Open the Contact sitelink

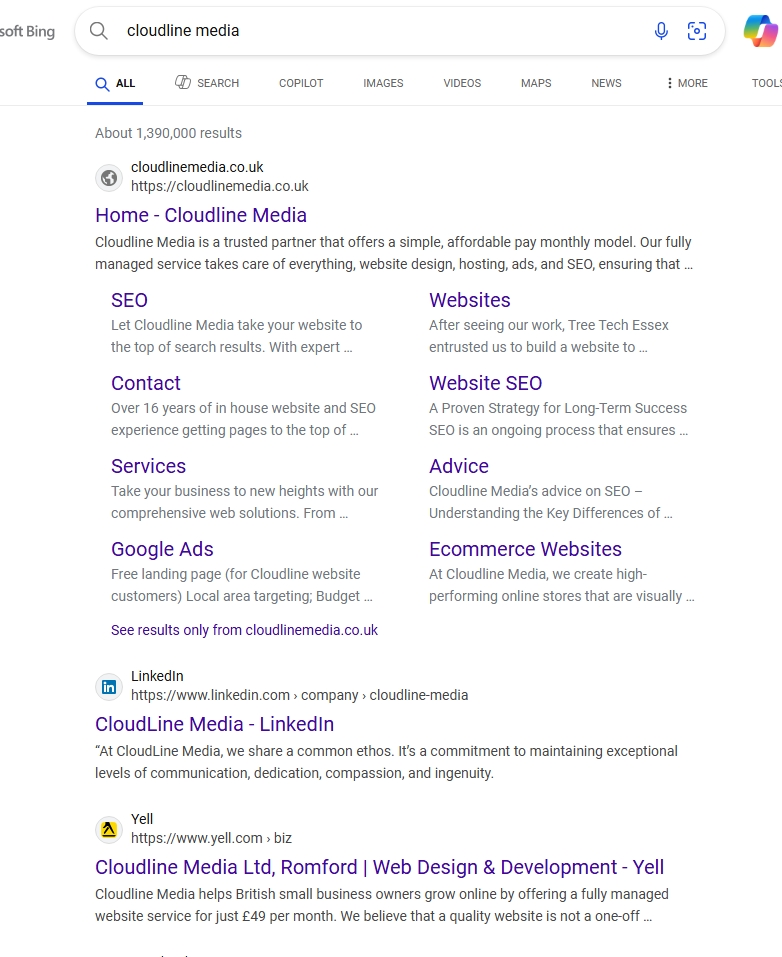click(x=146, y=383)
